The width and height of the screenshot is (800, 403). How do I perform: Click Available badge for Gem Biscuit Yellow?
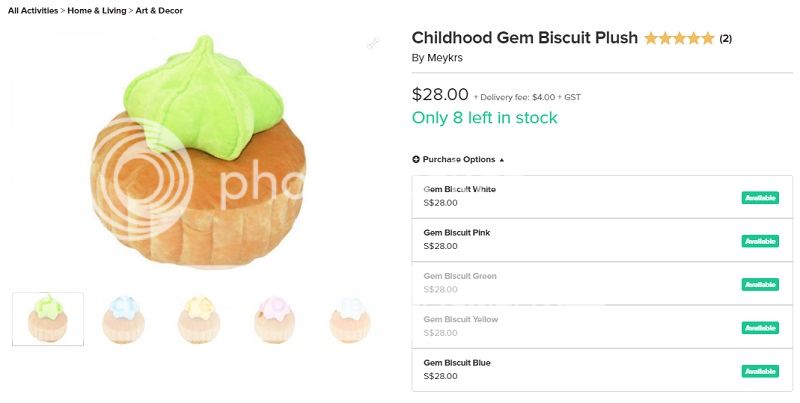pos(760,328)
